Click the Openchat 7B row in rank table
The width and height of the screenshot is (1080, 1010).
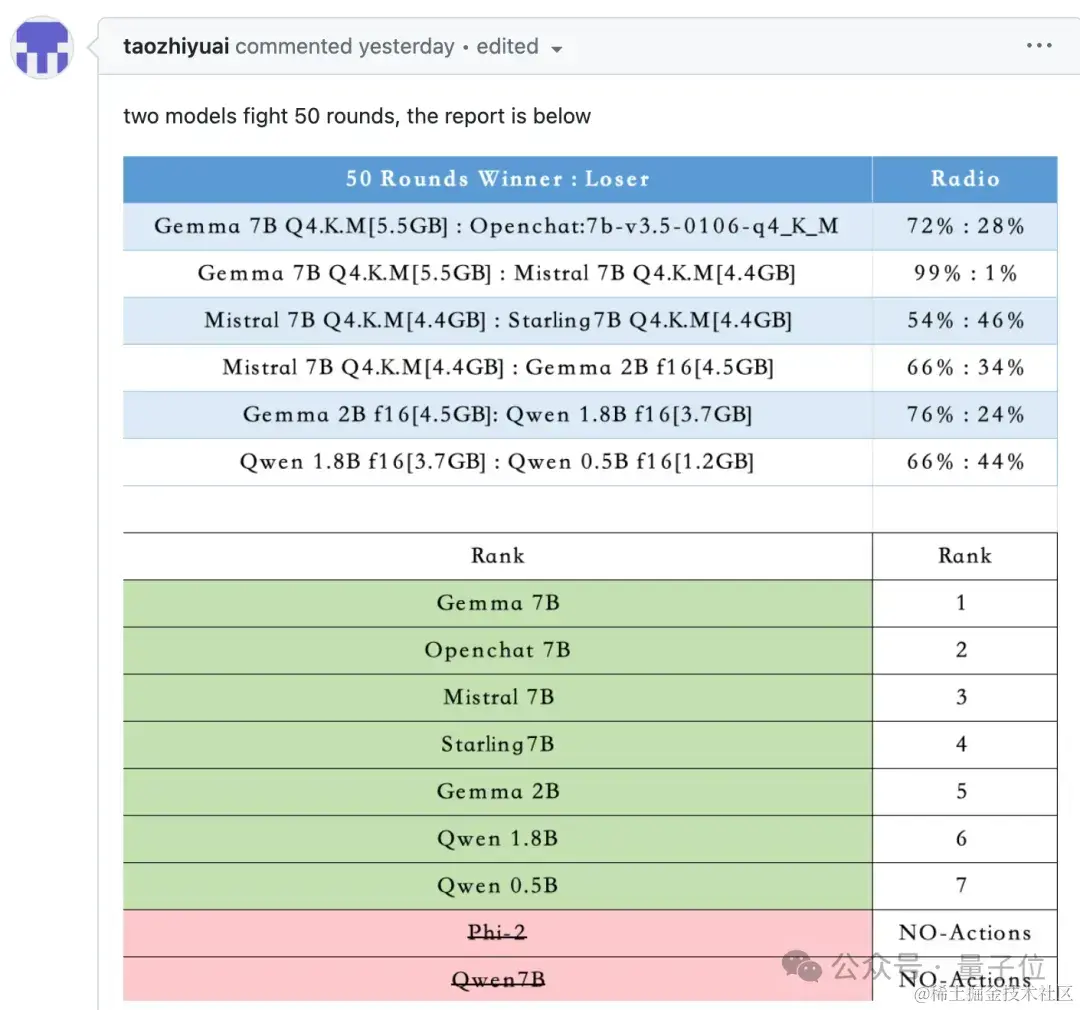[497, 650]
